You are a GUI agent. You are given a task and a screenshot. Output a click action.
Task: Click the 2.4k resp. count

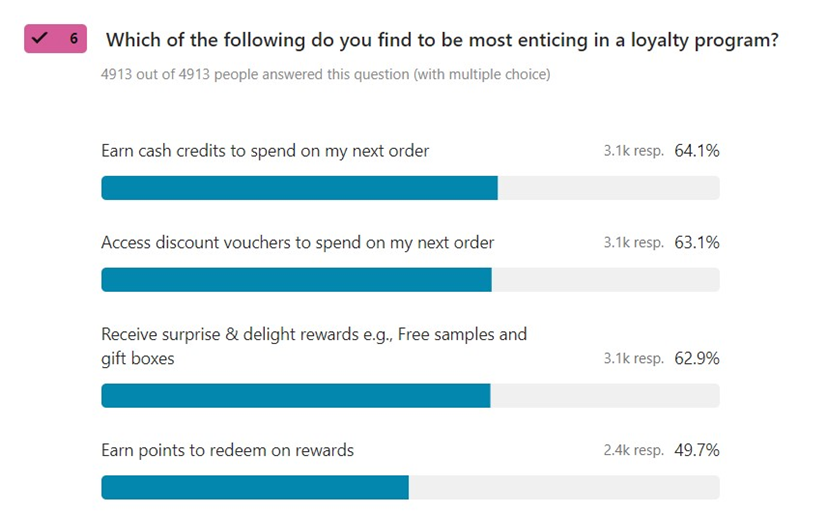[x=634, y=451]
